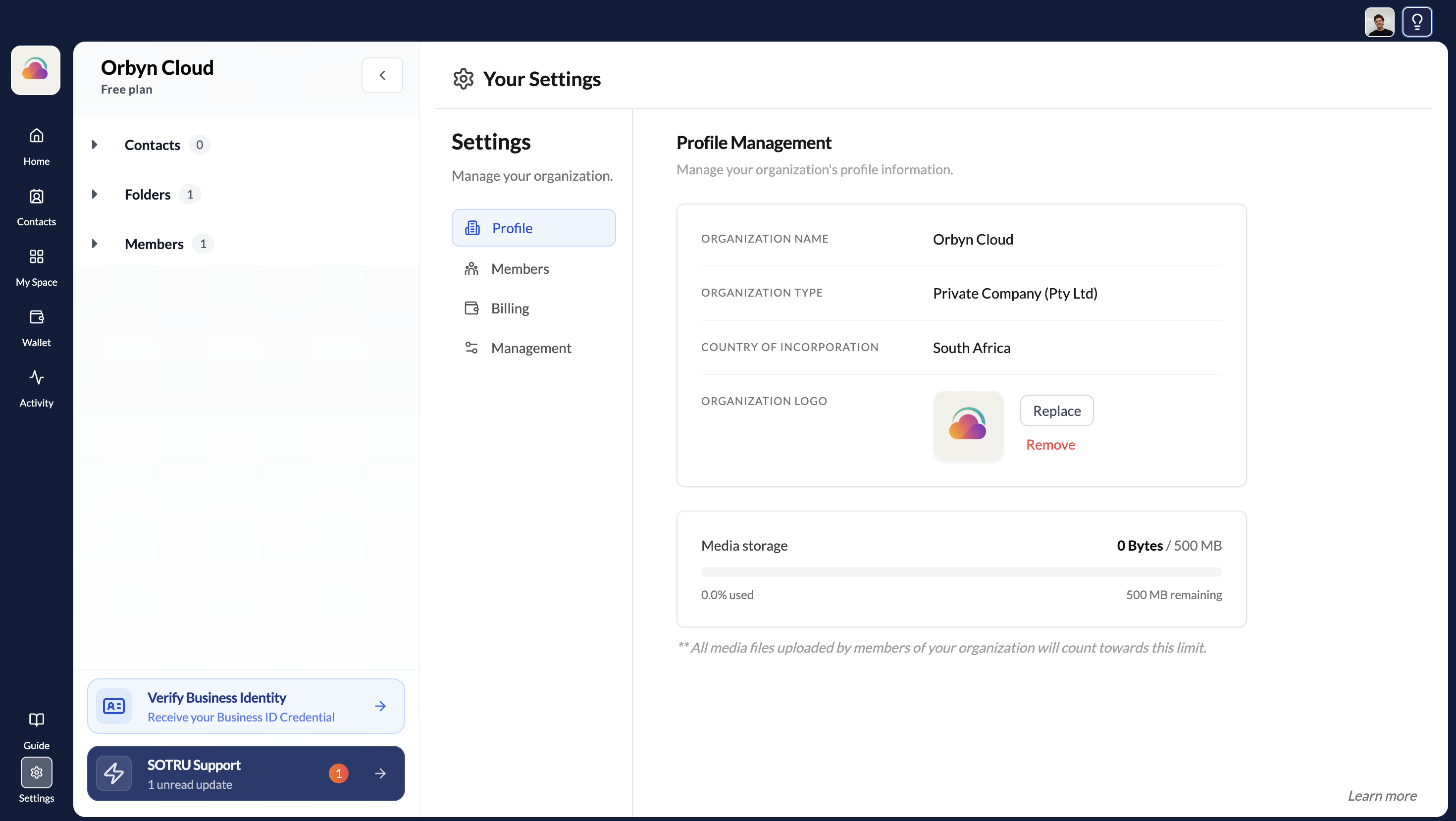Click the unread update badge showing 1

(339, 773)
